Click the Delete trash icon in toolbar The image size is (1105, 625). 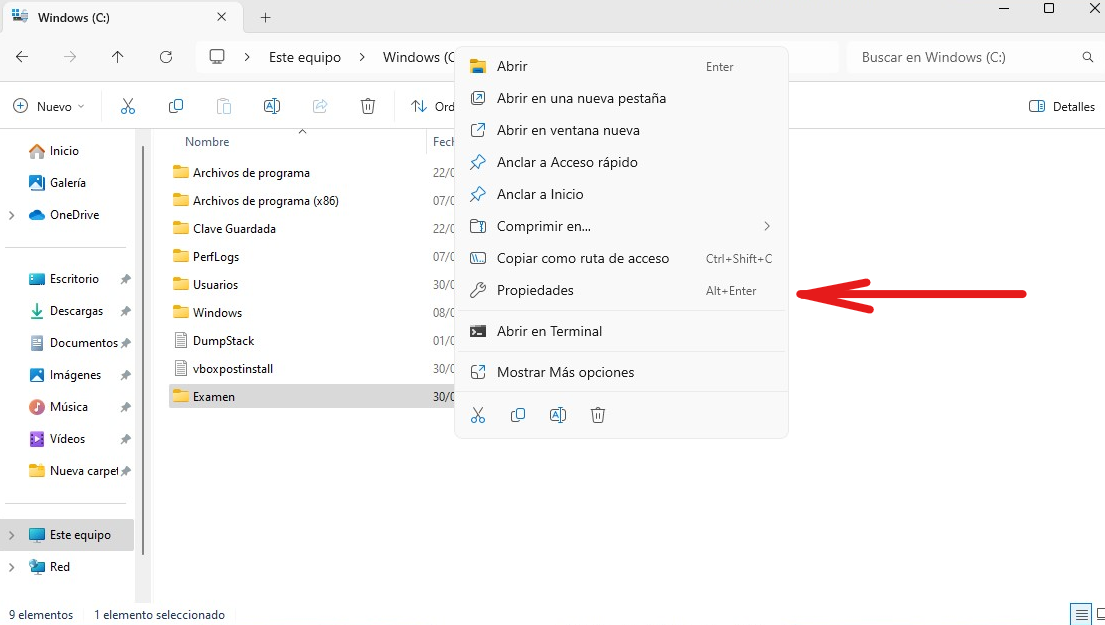pyautogui.click(x=368, y=106)
